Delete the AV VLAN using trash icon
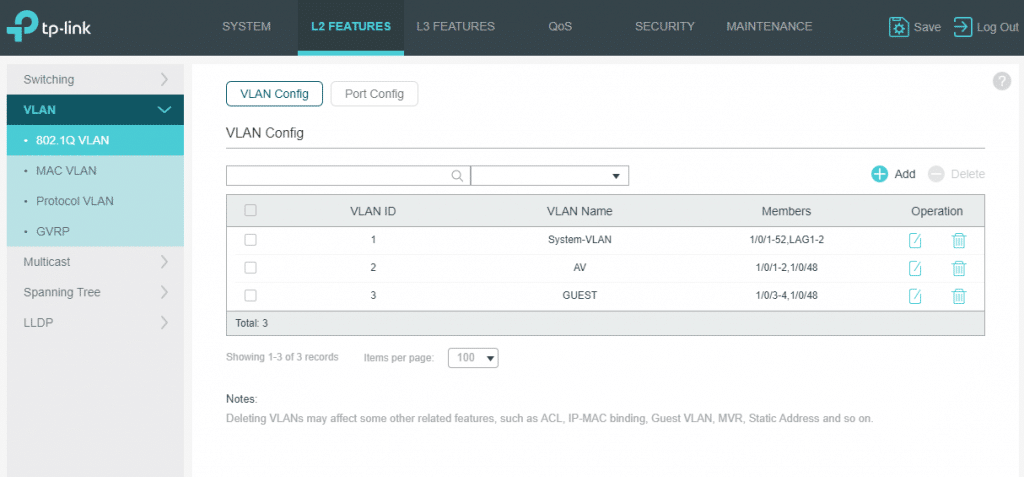Image resolution: width=1024 pixels, height=477 pixels. (958, 268)
